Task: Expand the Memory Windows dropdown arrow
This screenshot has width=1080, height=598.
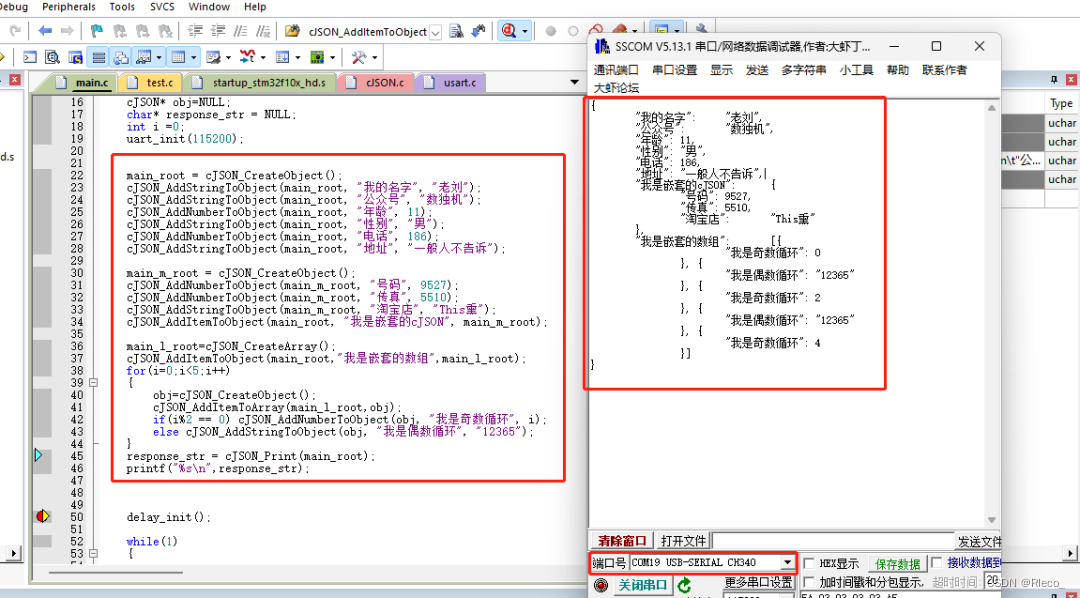Action: click(194, 58)
